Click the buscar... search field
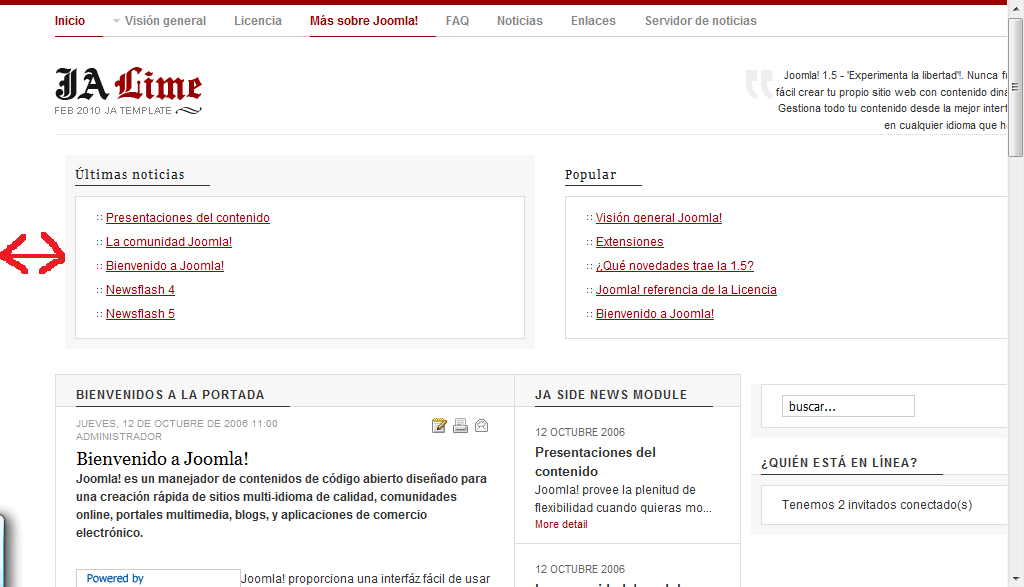The width and height of the screenshot is (1024, 587). [x=848, y=406]
